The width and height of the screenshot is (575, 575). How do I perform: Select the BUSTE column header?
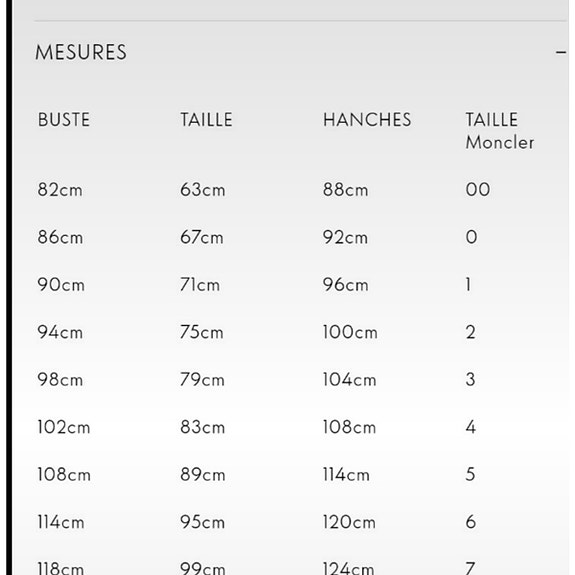click(x=64, y=120)
